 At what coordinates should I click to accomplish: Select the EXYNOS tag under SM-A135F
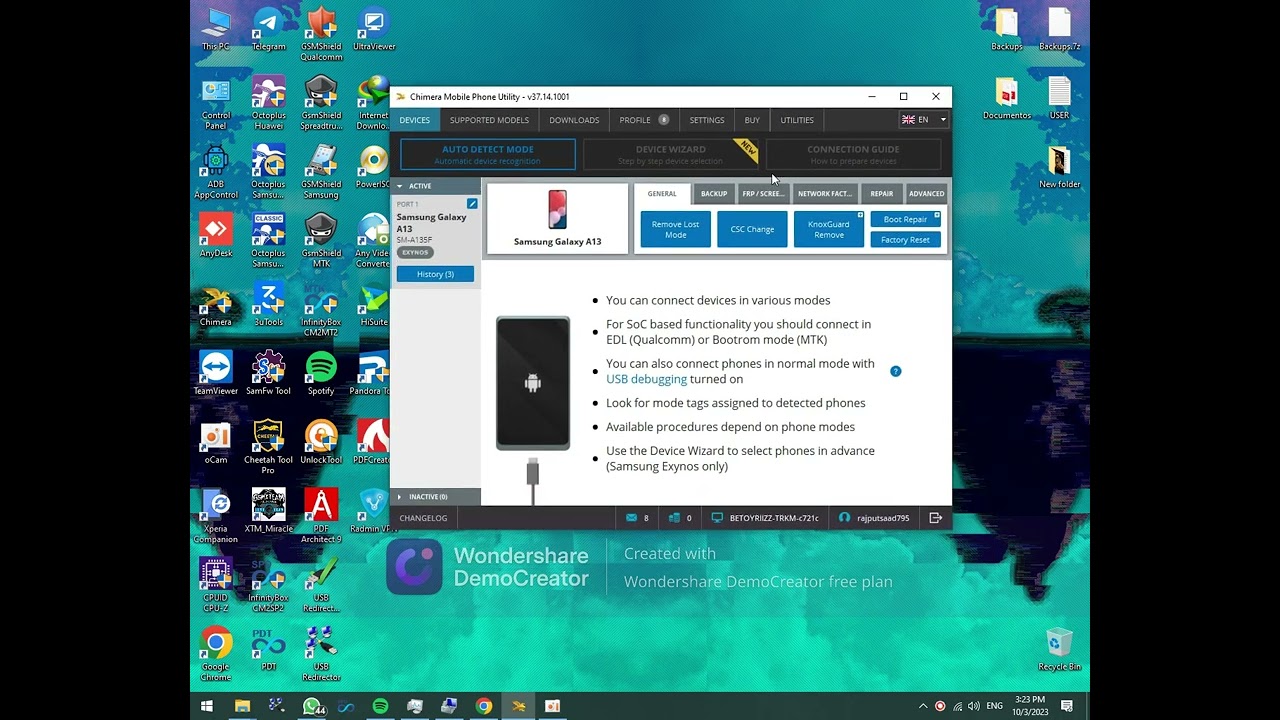coord(416,252)
